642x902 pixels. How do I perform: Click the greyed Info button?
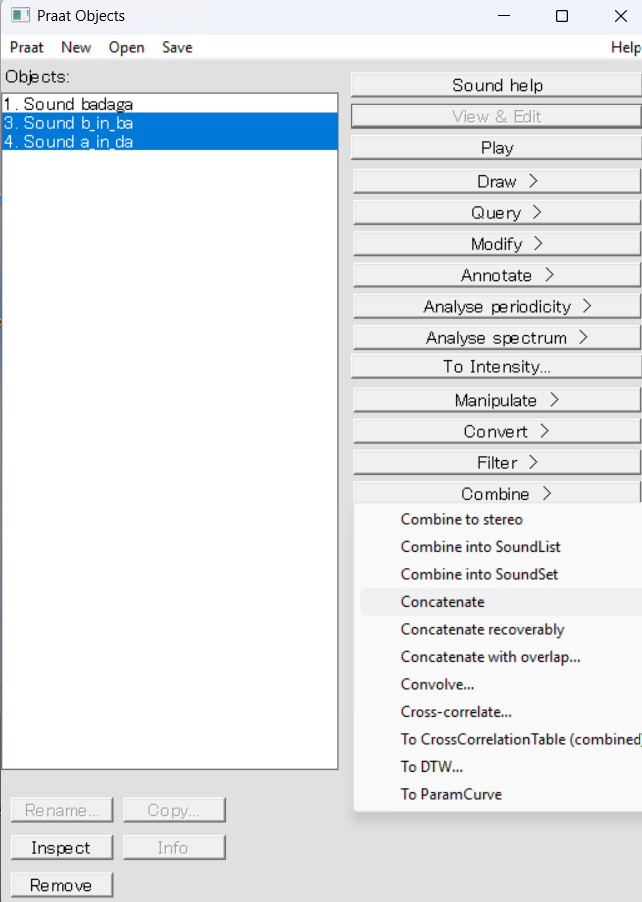174,847
